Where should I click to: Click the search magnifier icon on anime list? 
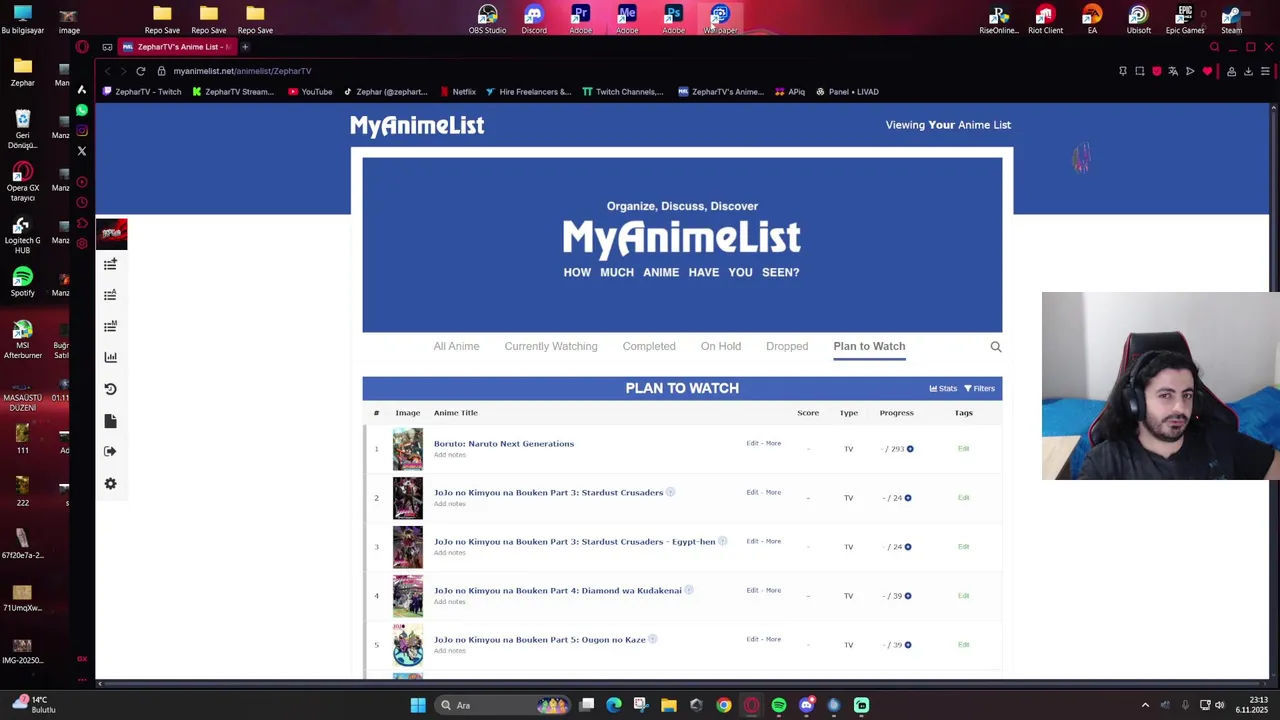[x=995, y=347]
